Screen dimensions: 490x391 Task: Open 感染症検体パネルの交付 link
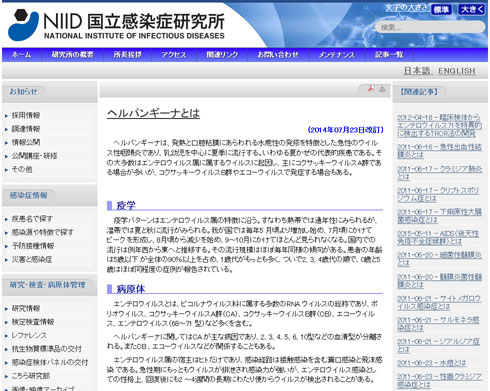point(50,362)
